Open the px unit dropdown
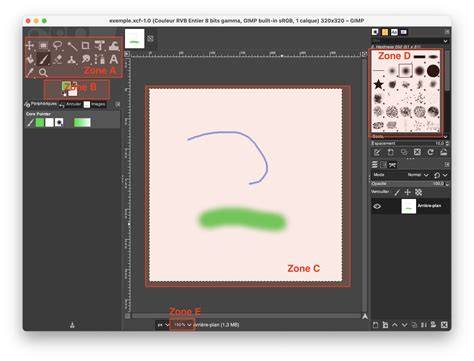Screen dimensions: 474x361 click(163, 325)
